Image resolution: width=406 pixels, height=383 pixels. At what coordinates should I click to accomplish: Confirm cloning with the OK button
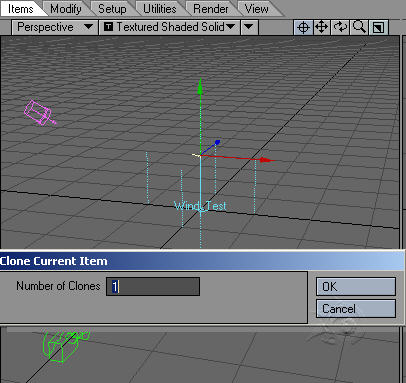tap(356, 287)
